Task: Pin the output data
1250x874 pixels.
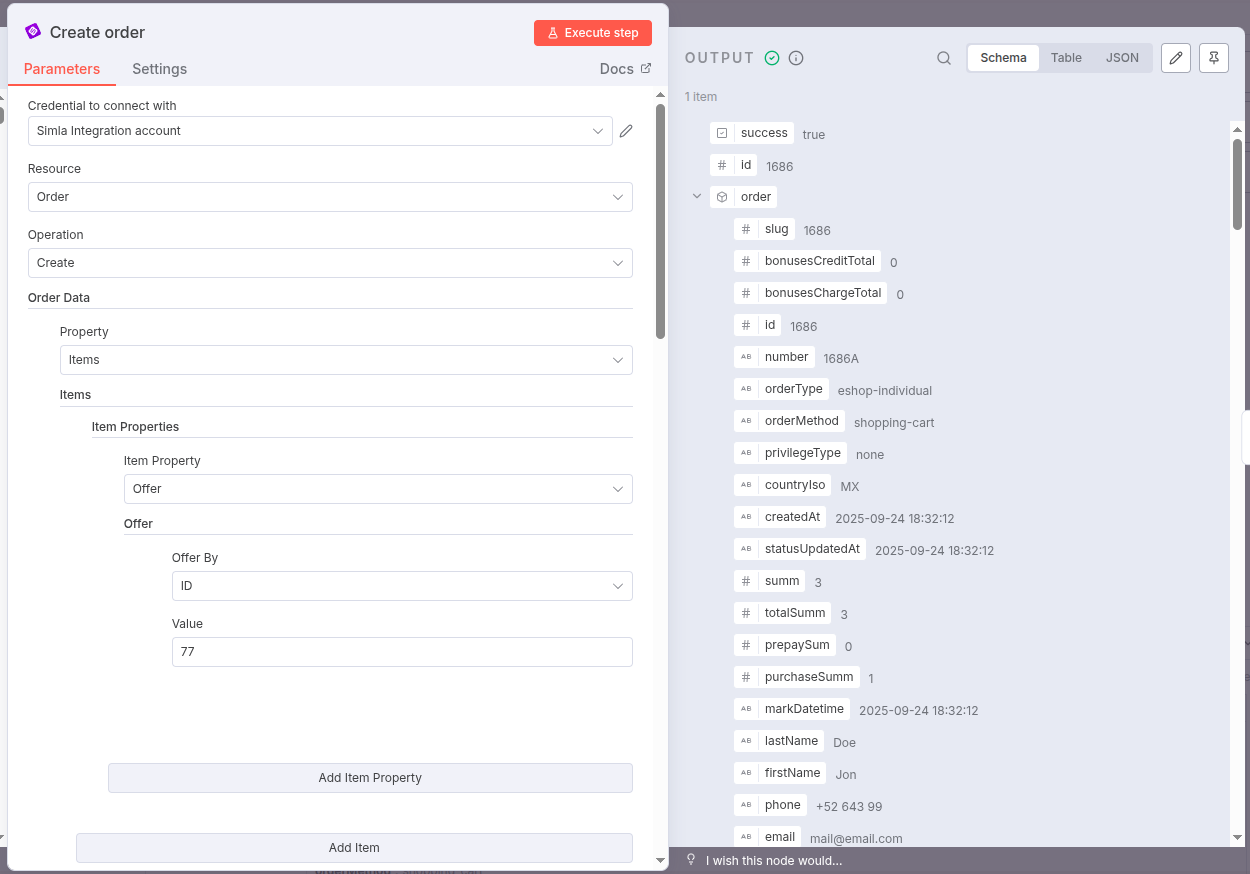Action: 1214,58
